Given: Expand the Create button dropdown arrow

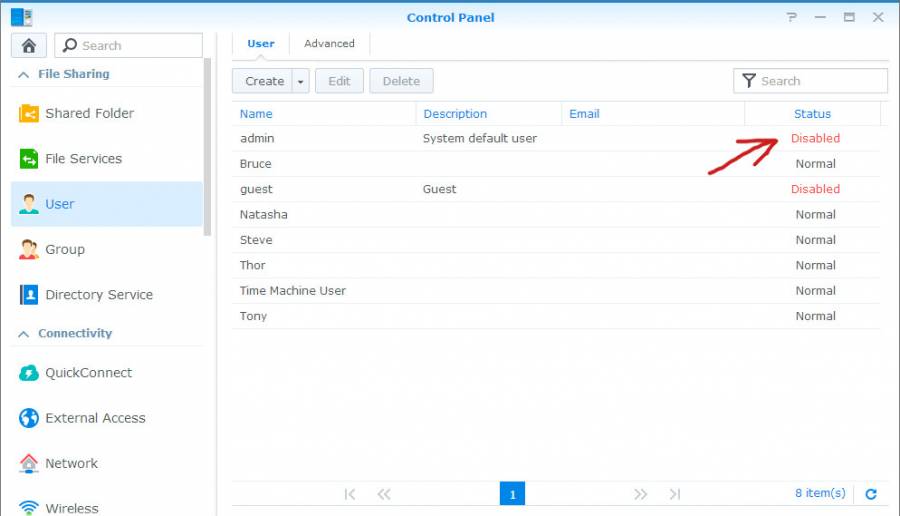Looking at the screenshot, I should [x=301, y=81].
